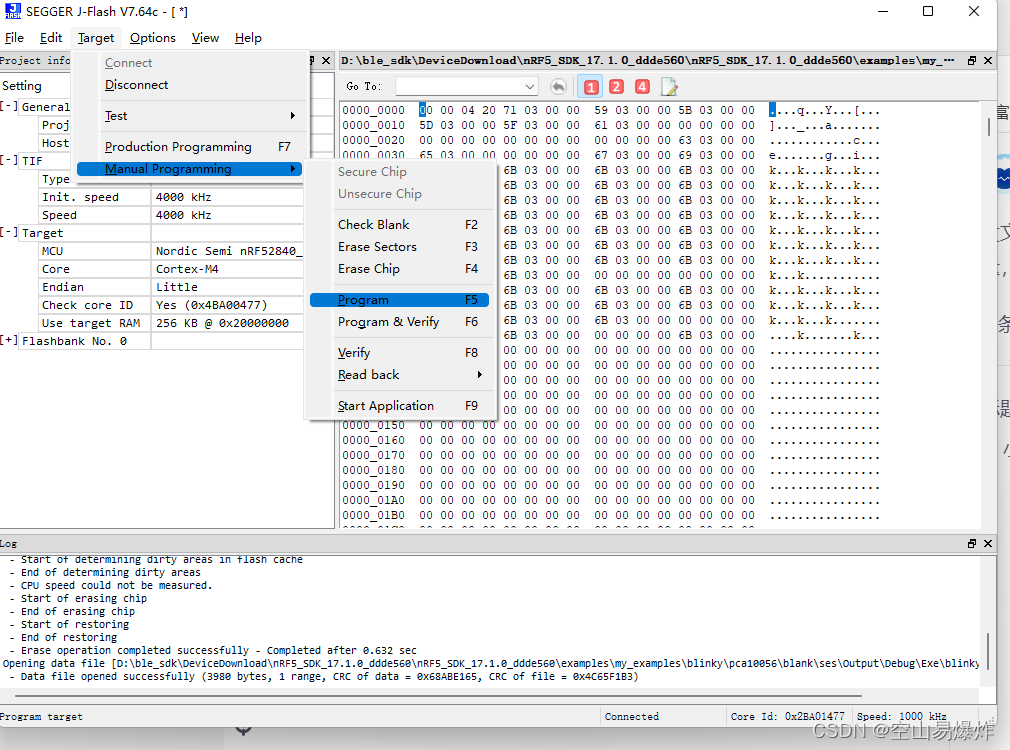Open the Test submenu arrow
The width and height of the screenshot is (1010, 750).
tap(292, 116)
